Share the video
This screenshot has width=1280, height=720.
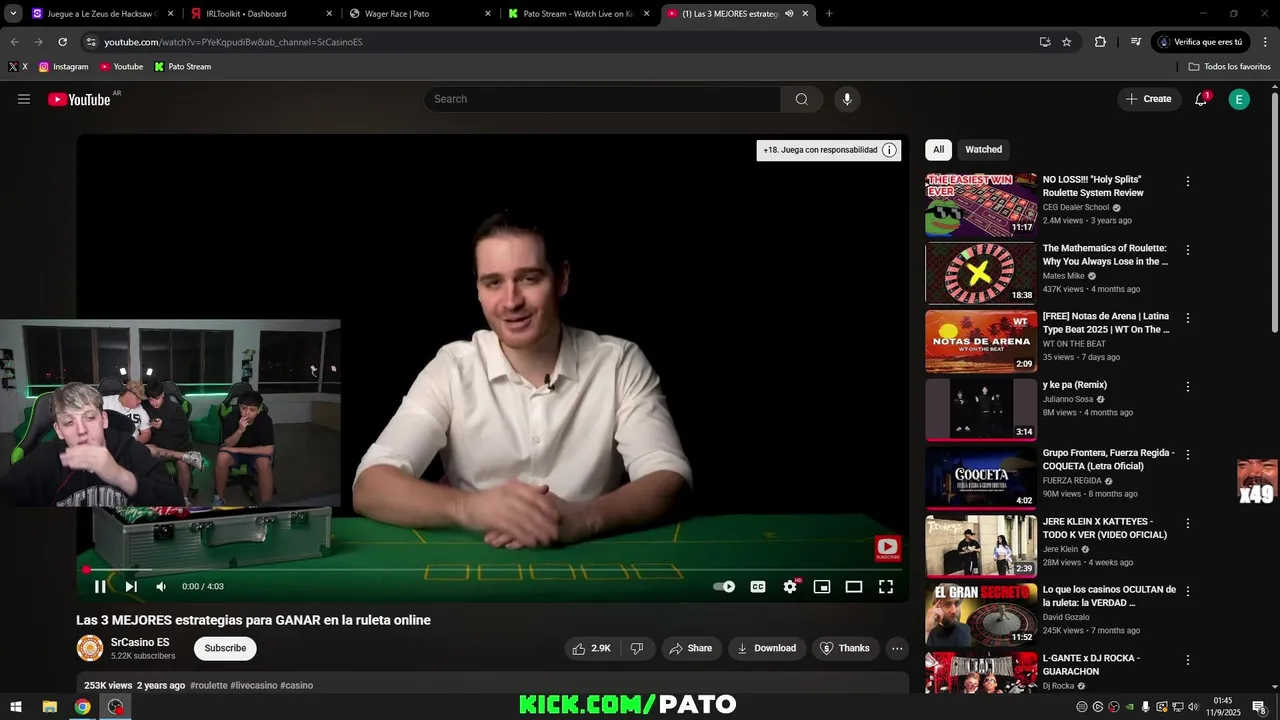[x=691, y=648]
